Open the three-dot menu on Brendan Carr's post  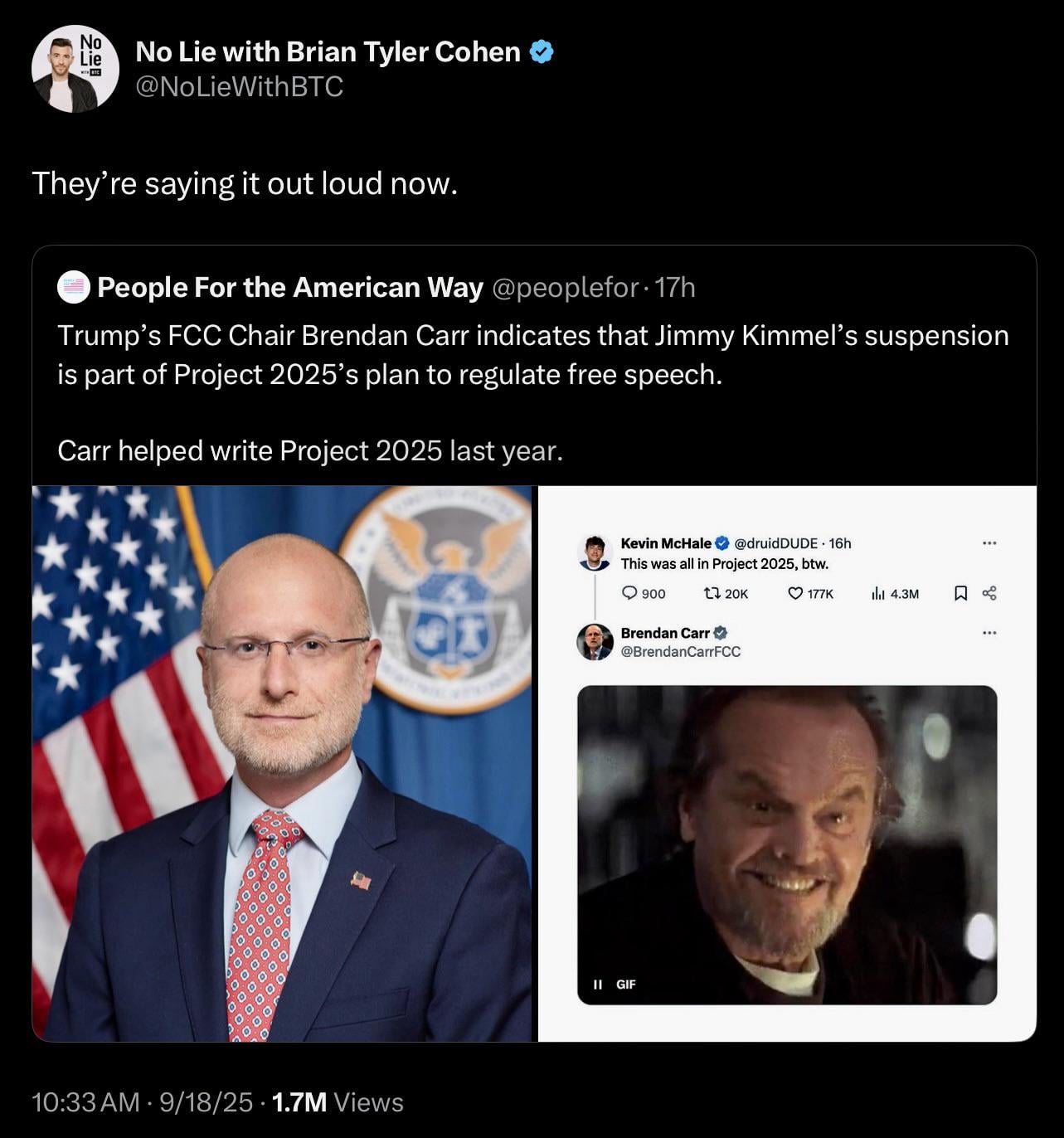[x=989, y=633]
